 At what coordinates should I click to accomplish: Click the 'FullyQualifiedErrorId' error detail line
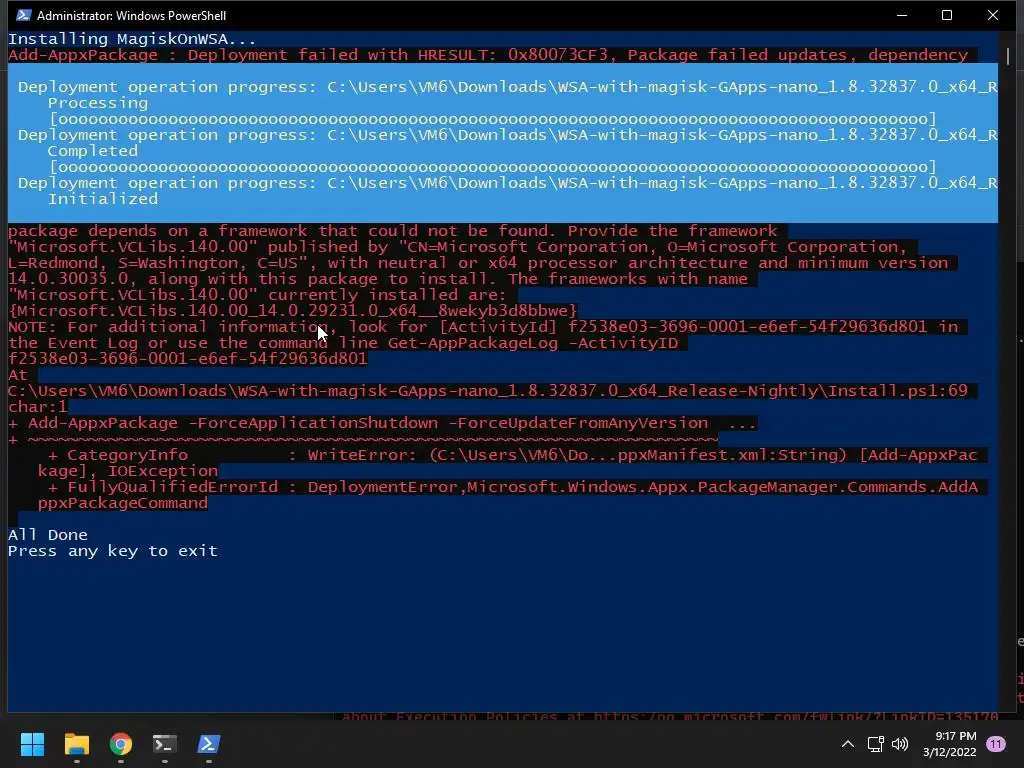click(x=513, y=487)
